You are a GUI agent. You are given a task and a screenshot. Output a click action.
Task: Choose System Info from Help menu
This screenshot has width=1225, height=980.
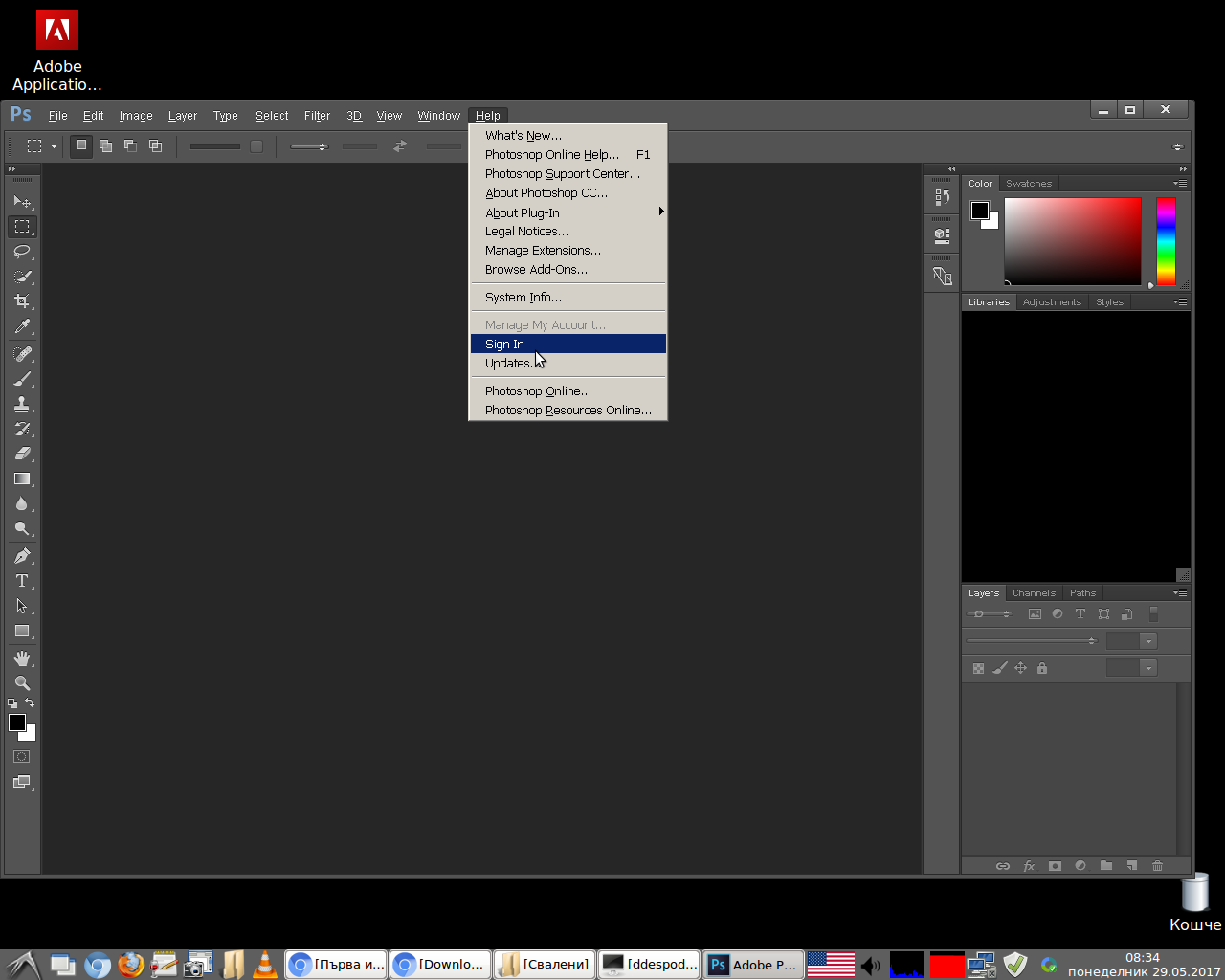click(x=568, y=297)
